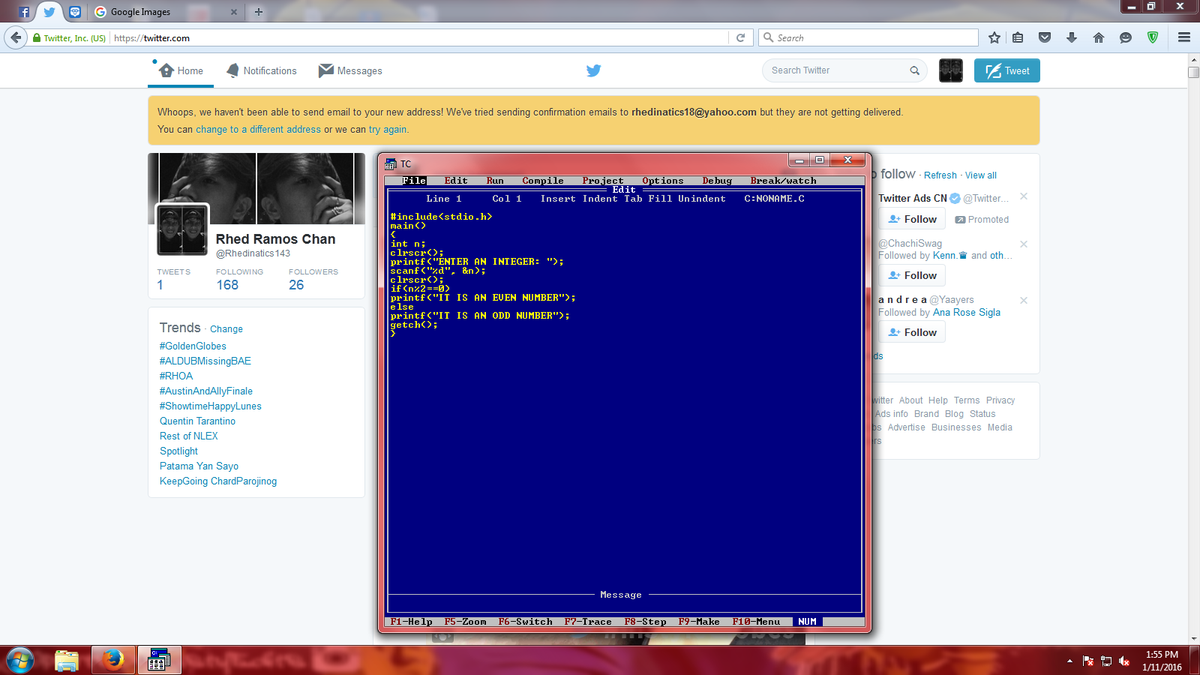Open the Run menu in TC
This screenshot has height=675, width=1200.
[495, 181]
